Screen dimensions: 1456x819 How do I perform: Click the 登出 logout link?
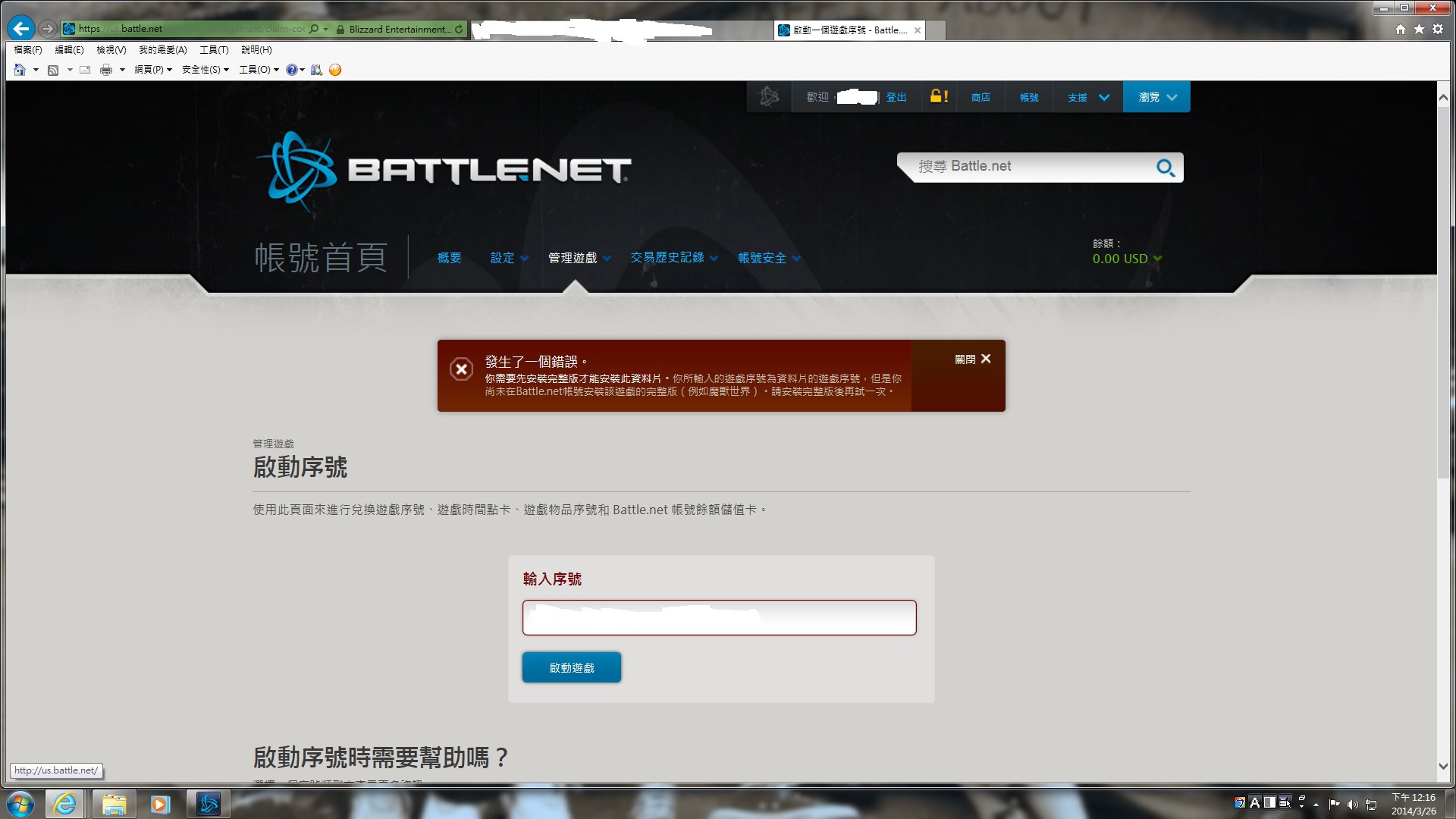click(896, 97)
